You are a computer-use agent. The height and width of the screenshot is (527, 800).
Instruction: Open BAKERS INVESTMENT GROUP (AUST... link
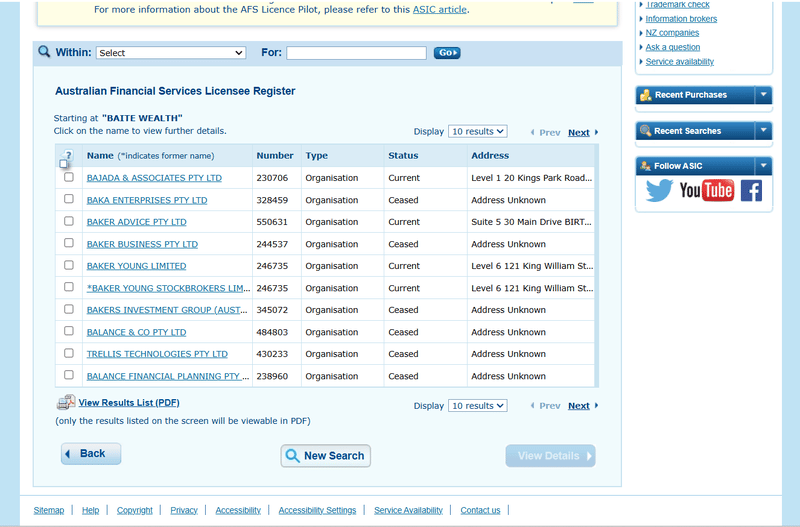(167, 310)
